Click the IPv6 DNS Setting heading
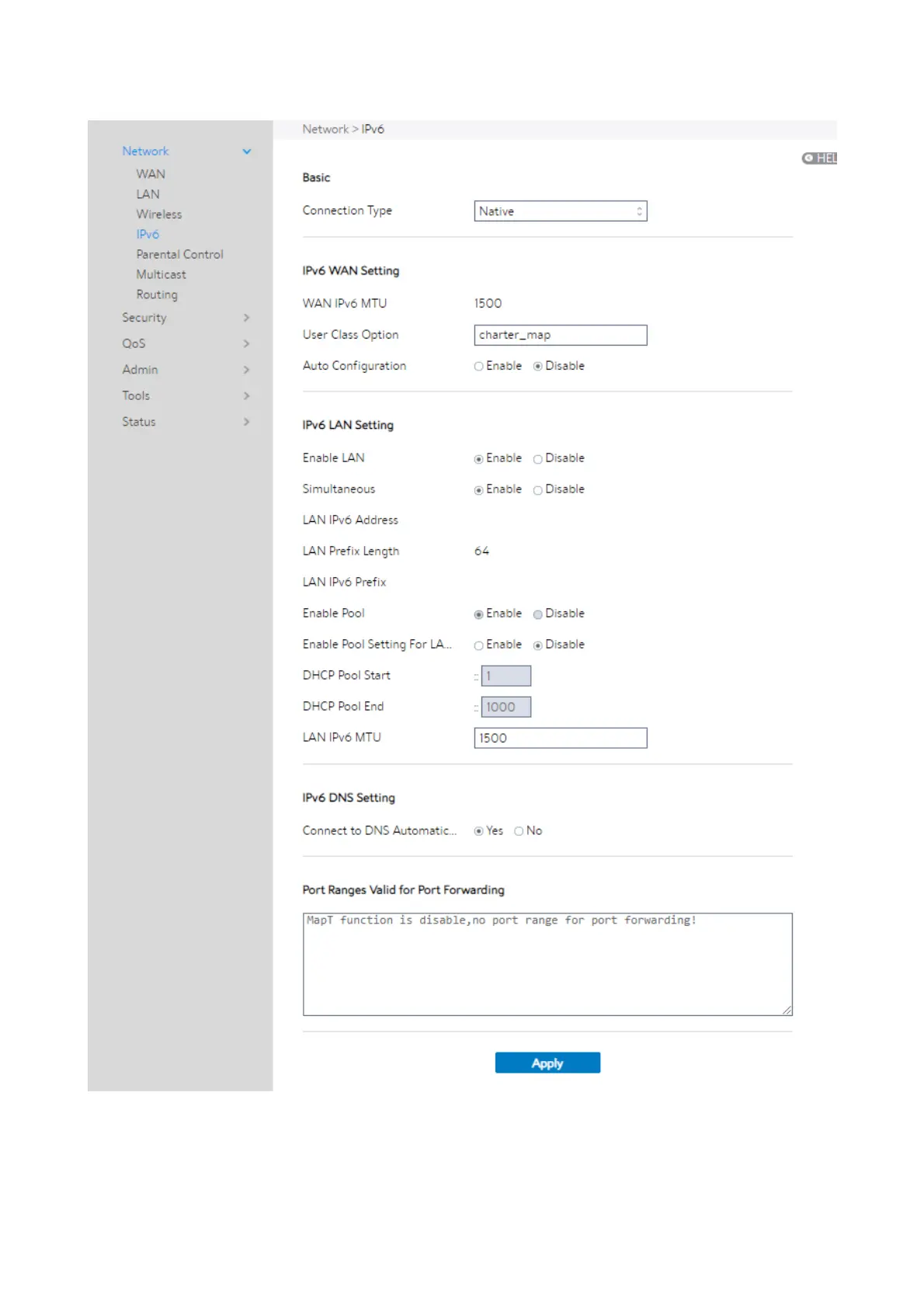The width and height of the screenshot is (924, 1308). pos(349,798)
